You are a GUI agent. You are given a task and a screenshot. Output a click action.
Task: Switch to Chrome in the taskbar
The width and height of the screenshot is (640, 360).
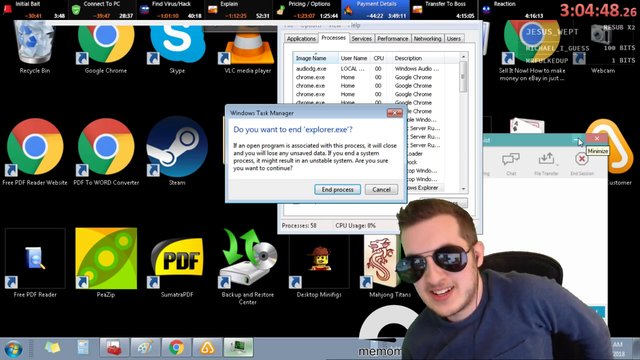(x=176, y=348)
